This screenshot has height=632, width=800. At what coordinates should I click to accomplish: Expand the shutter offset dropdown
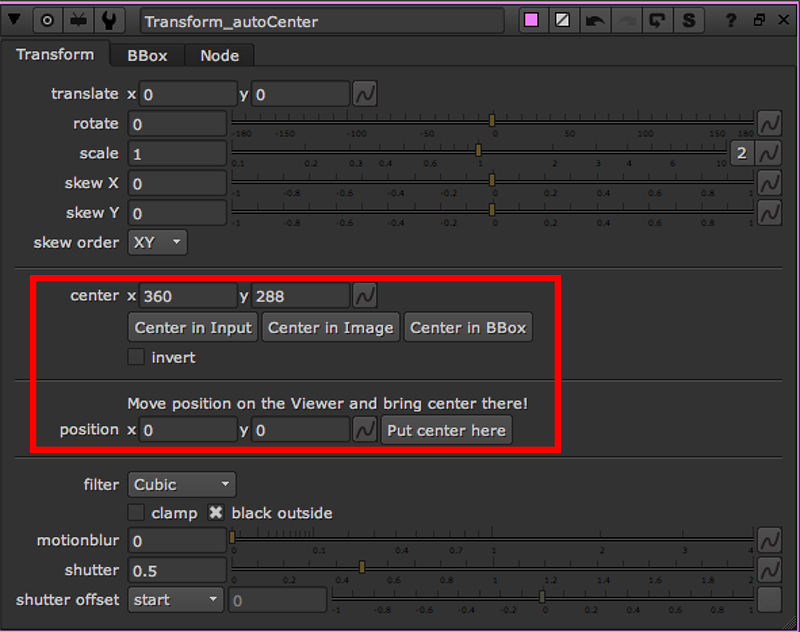point(175,600)
